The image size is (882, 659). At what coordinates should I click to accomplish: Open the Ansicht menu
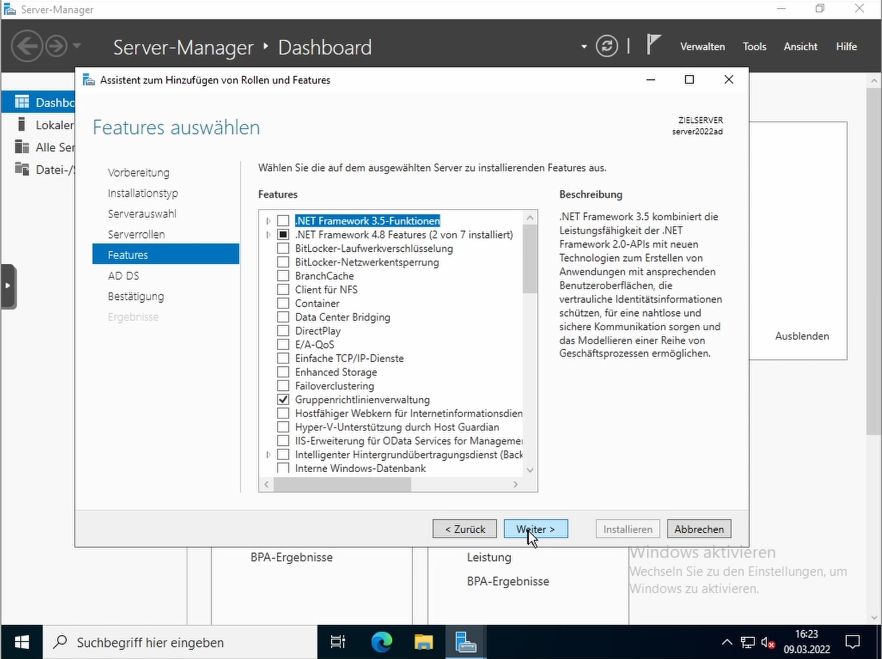[x=800, y=47]
